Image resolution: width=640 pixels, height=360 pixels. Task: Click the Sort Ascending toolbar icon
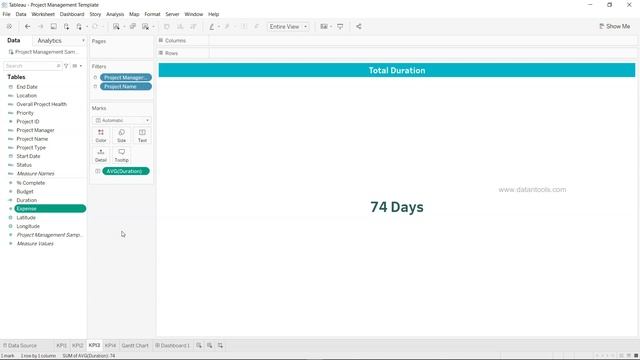pyautogui.click(x=180, y=27)
